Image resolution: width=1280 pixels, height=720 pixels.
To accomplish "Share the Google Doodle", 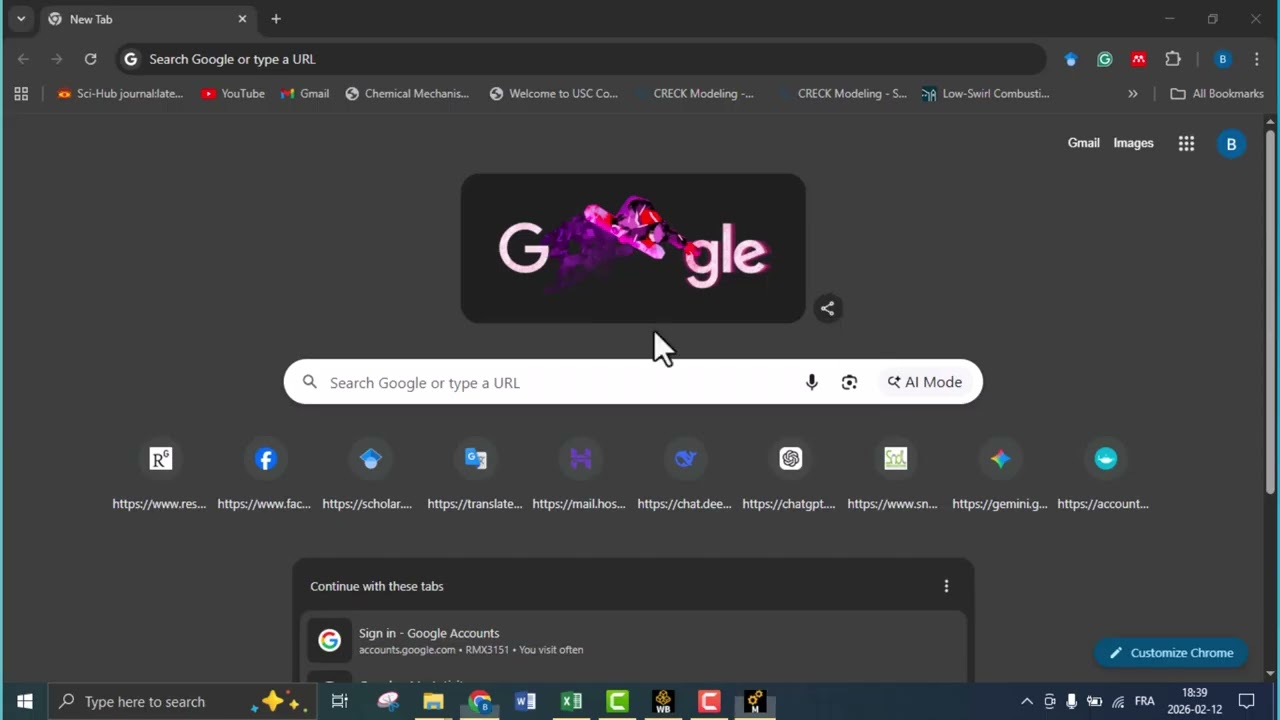I will coord(827,308).
